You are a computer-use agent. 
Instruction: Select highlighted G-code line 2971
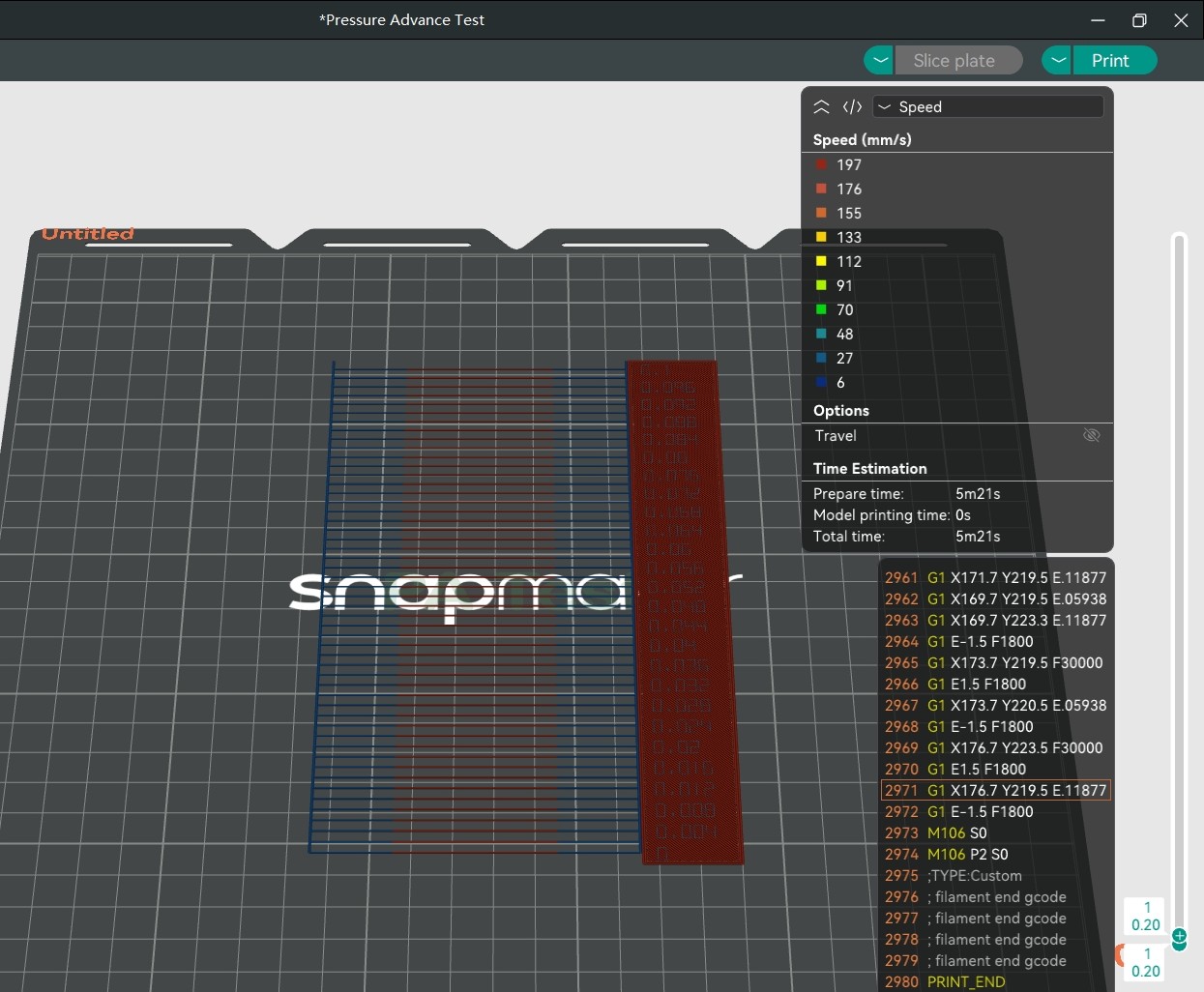click(995, 790)
